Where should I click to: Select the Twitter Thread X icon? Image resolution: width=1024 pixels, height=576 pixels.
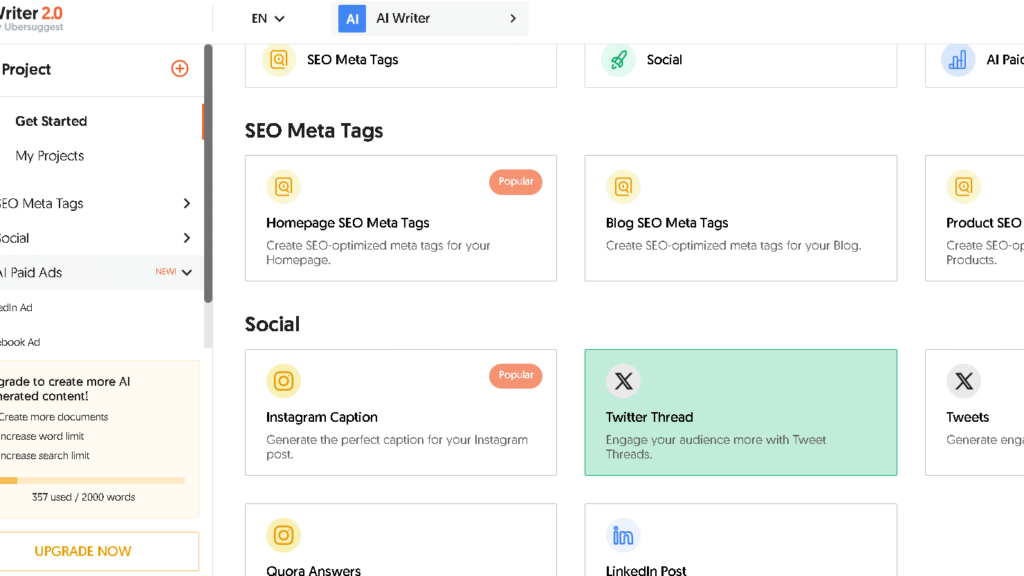pyautogui.click(x=623, y=381)
